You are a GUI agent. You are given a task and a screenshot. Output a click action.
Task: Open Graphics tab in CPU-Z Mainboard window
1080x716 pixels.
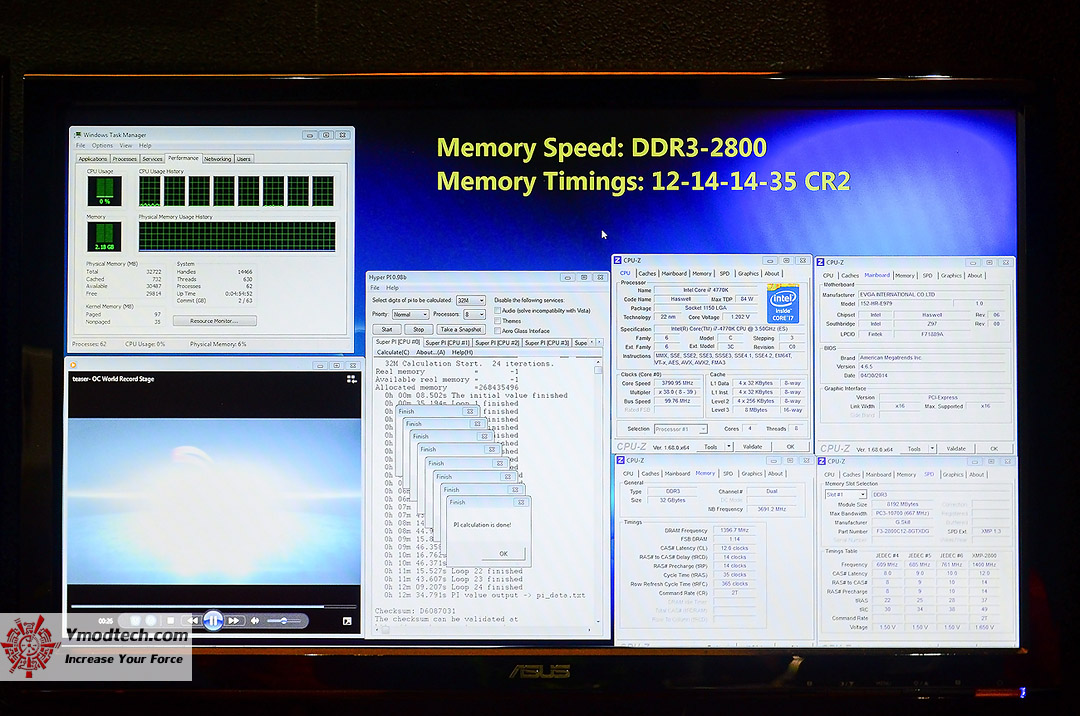tap(951, 276)
